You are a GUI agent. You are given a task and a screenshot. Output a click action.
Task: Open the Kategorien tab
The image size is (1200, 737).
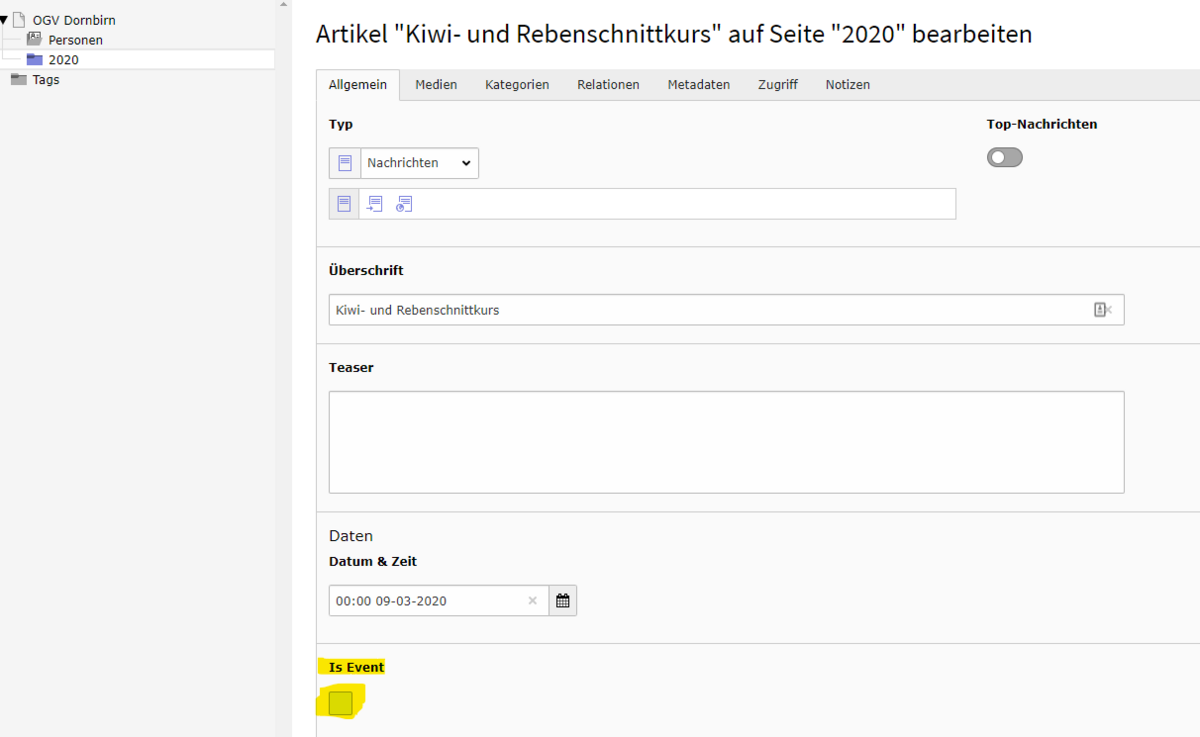coord(517,85)
